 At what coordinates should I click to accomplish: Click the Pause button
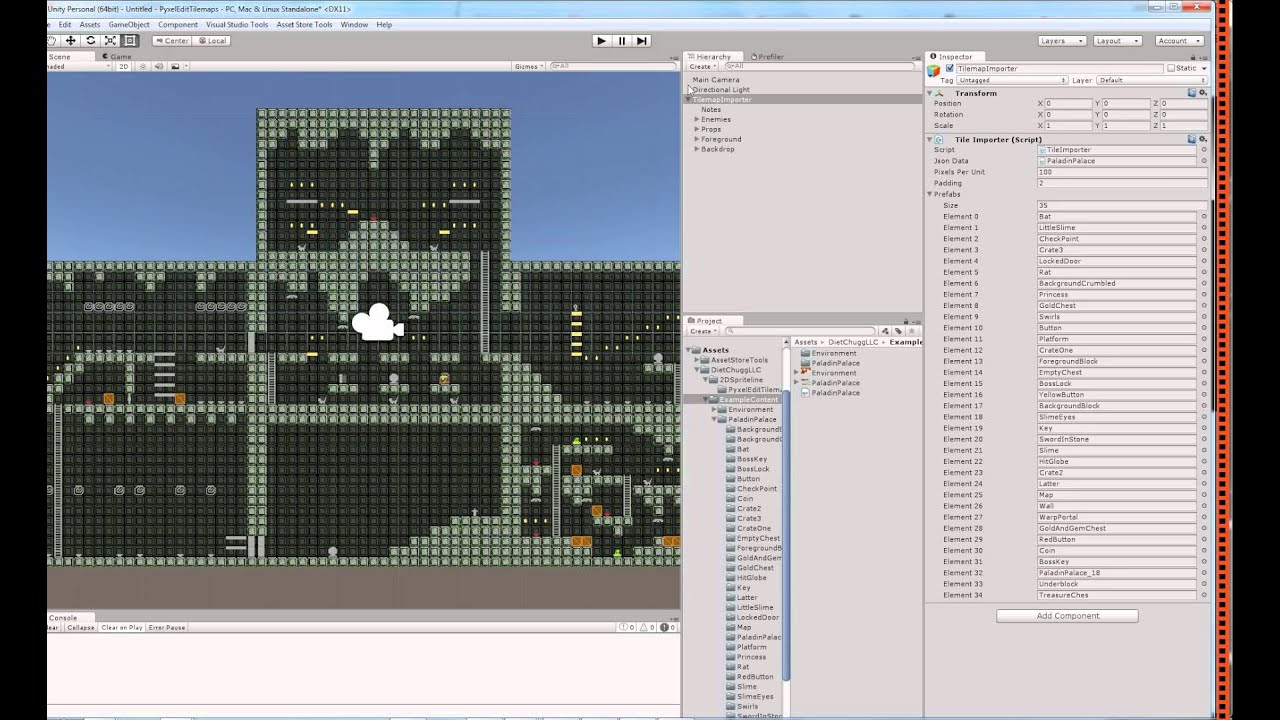tap(621, 41)
